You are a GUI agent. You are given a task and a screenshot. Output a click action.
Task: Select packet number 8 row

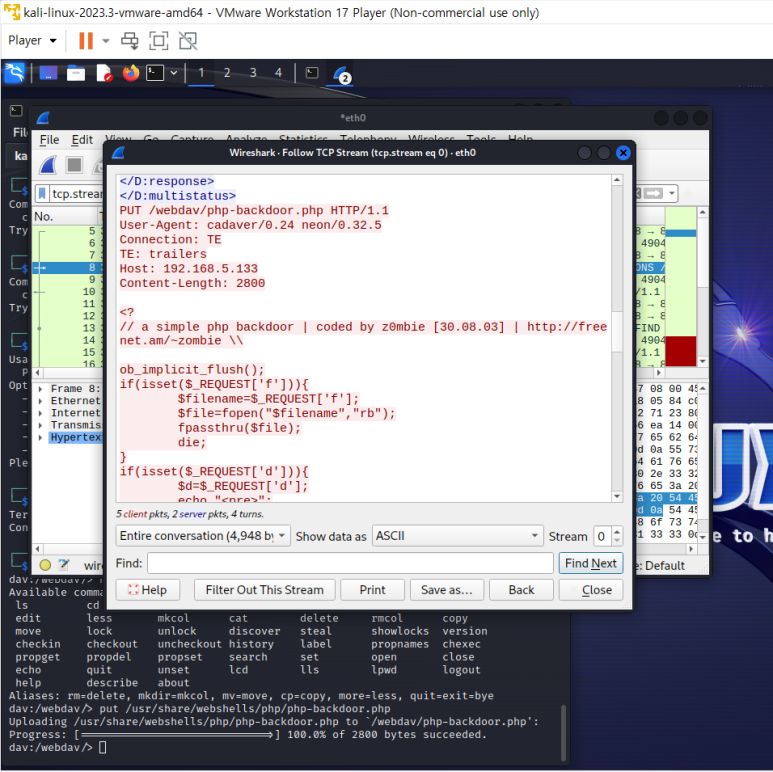pyautogui.click(x=68, y=268)
